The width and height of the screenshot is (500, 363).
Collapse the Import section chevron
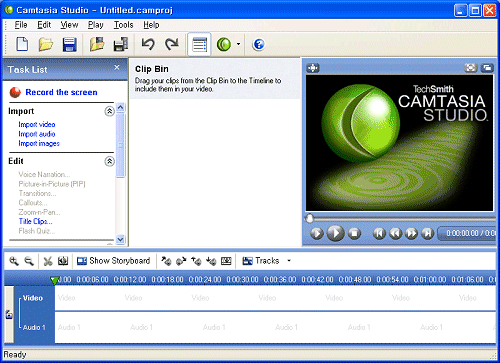coord(109,111)
